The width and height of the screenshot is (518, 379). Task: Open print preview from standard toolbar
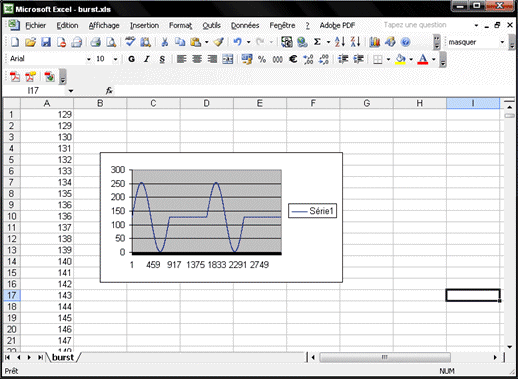click(111, 42)
